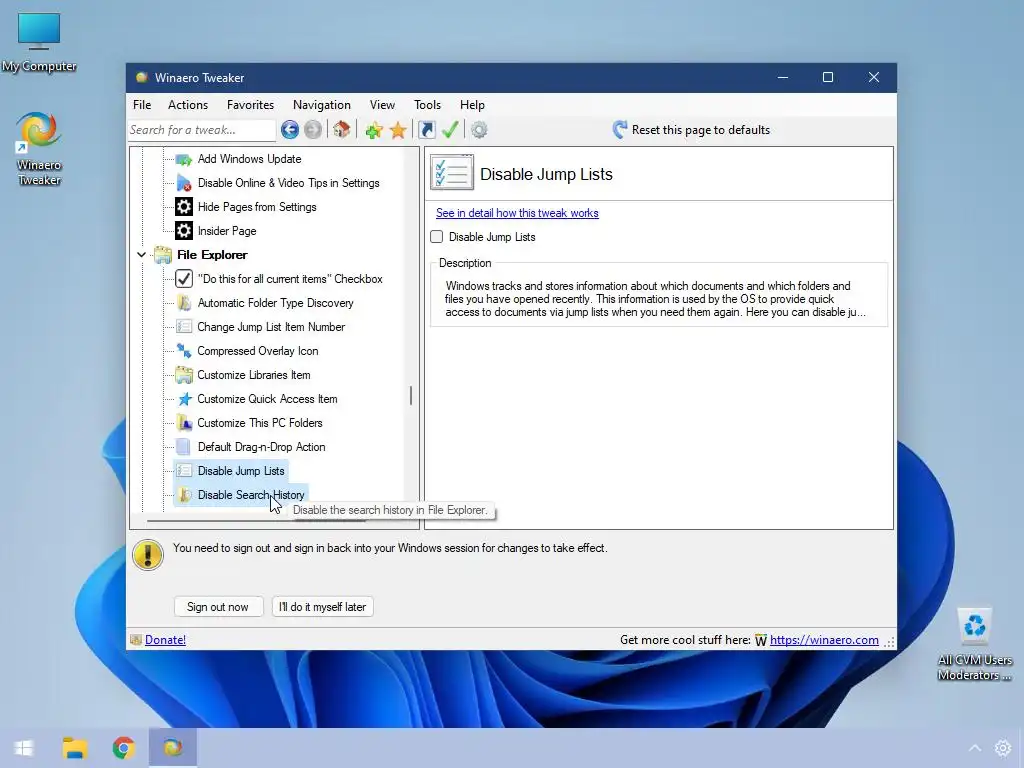Click I'll do it myself later button

pyautogui.click(x=323, y=607)
